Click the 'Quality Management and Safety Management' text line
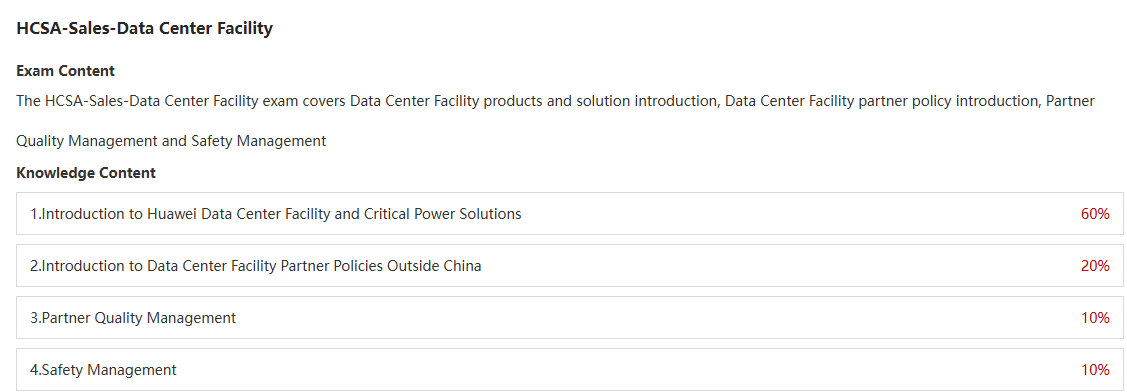This screenshot has height=392, width=1127. point(171,141)
